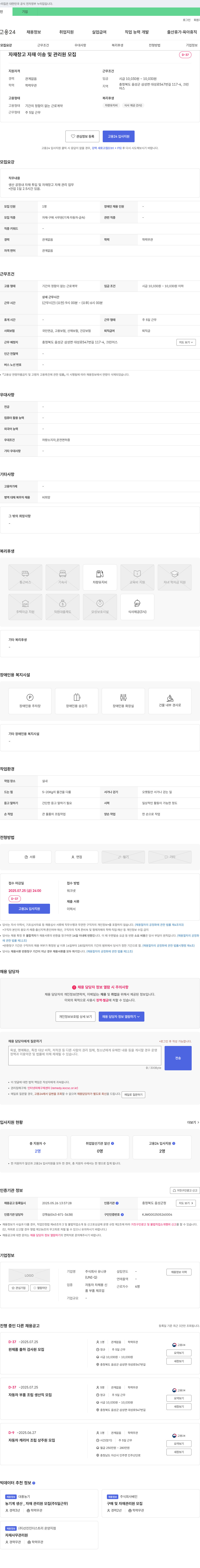Viewport: 200px width, 1568px height.
Task: Open the info icon next to 인증기관
Action: (x=117, y=1203)
